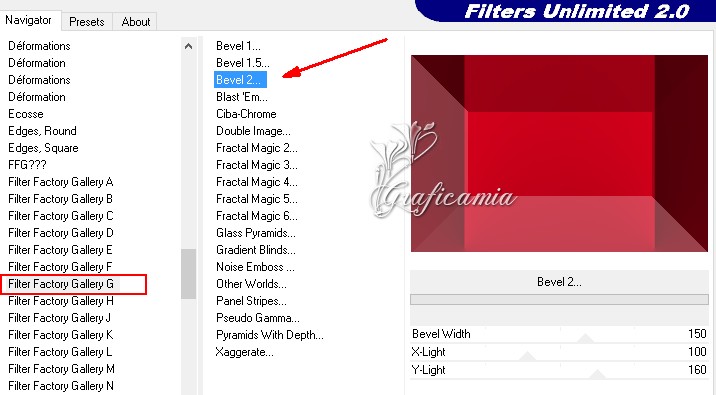Select Edges, Round category
The image size is (716, 395).
42,131
